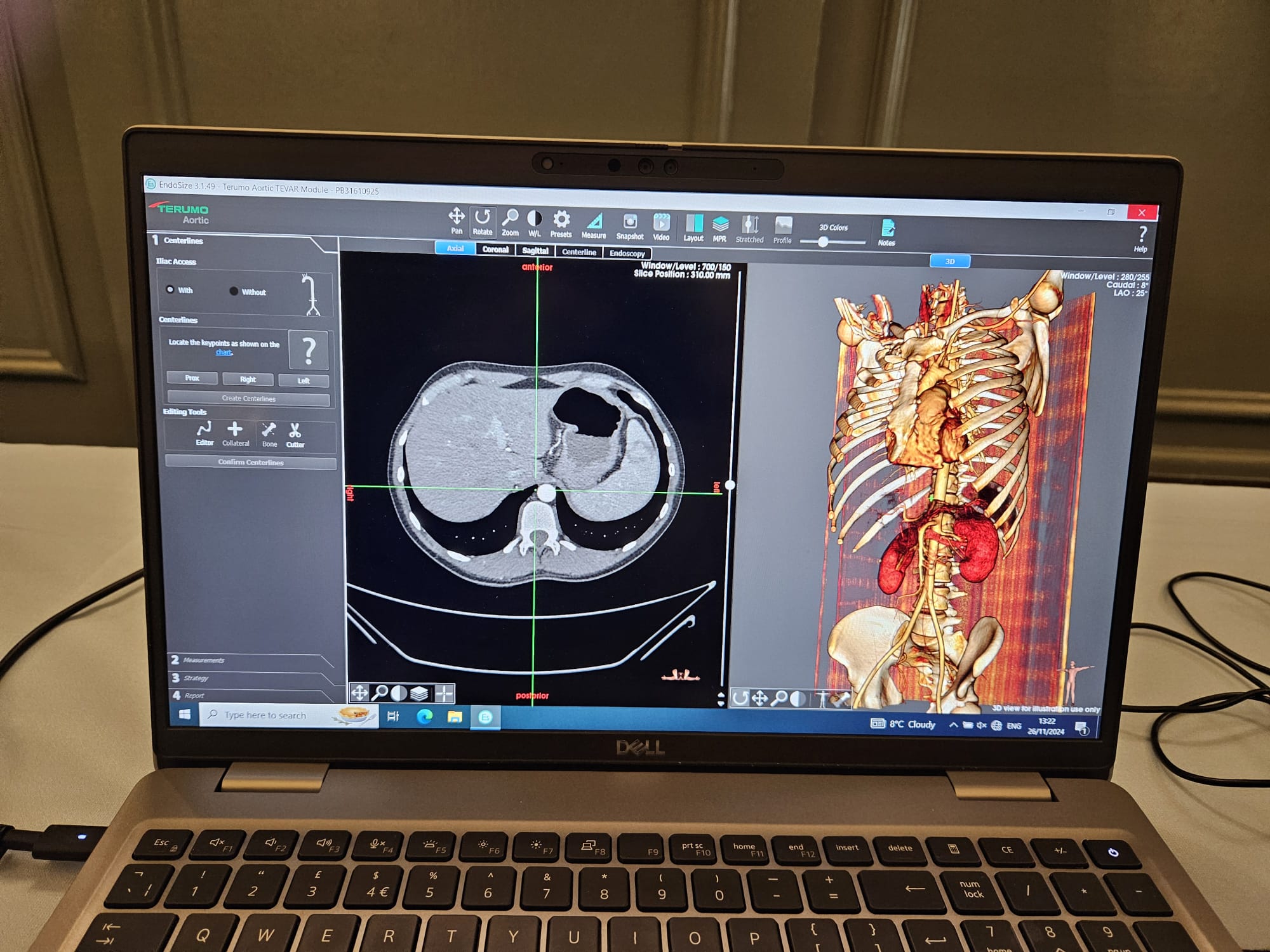Take a Snapshot of the view
Viewport: 1270px width, 952px height.
[x=630, y=227]
